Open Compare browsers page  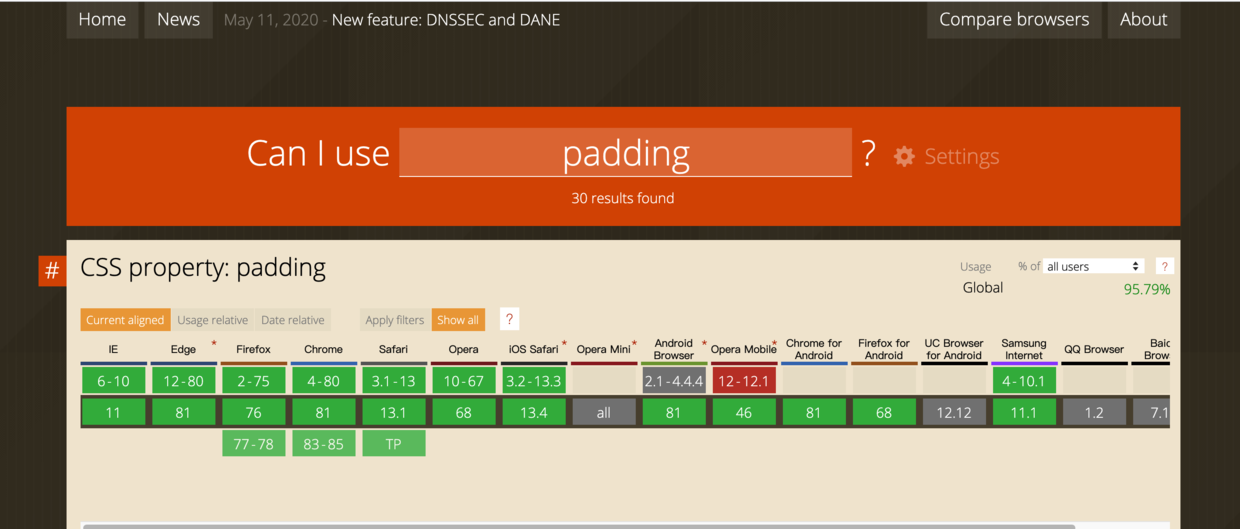1014,19
